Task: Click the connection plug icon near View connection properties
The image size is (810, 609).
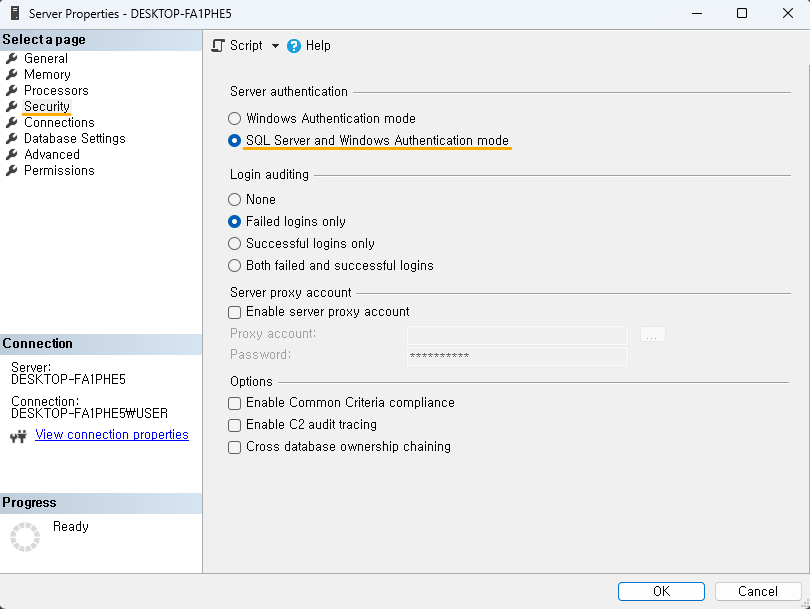Action: [x=18, y=436]
